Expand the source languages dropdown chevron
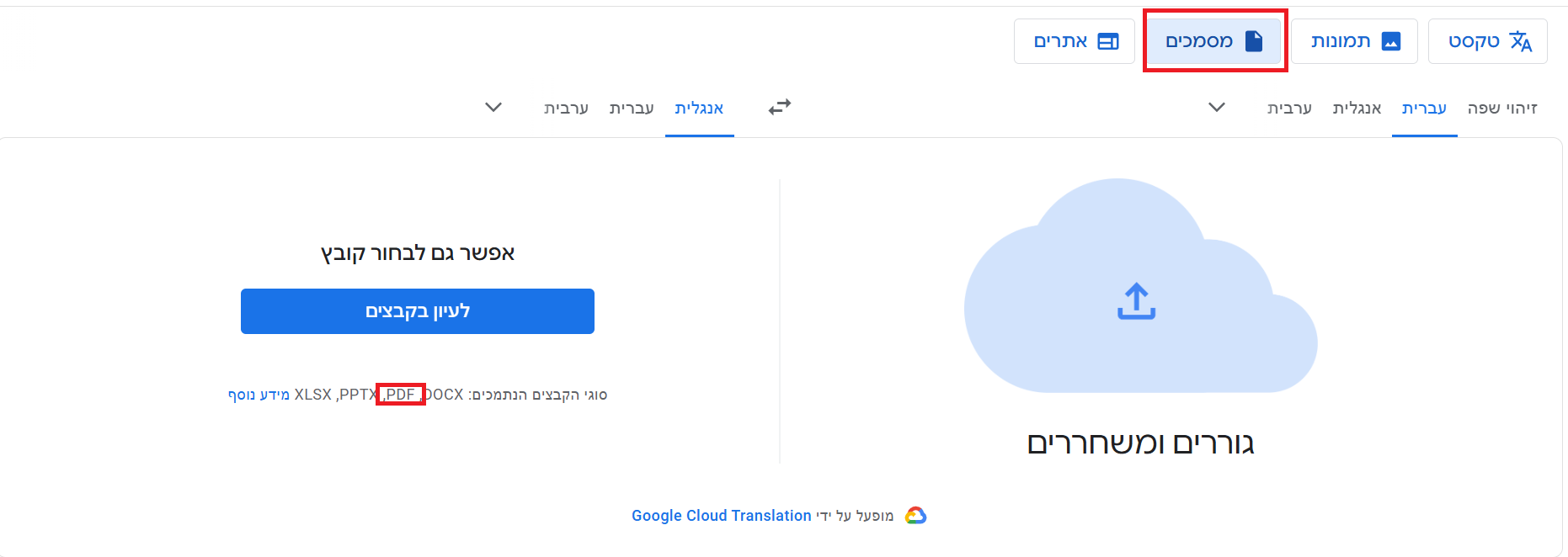Viewport: 1568px width, 557px height. click(x=1216, y=108)
